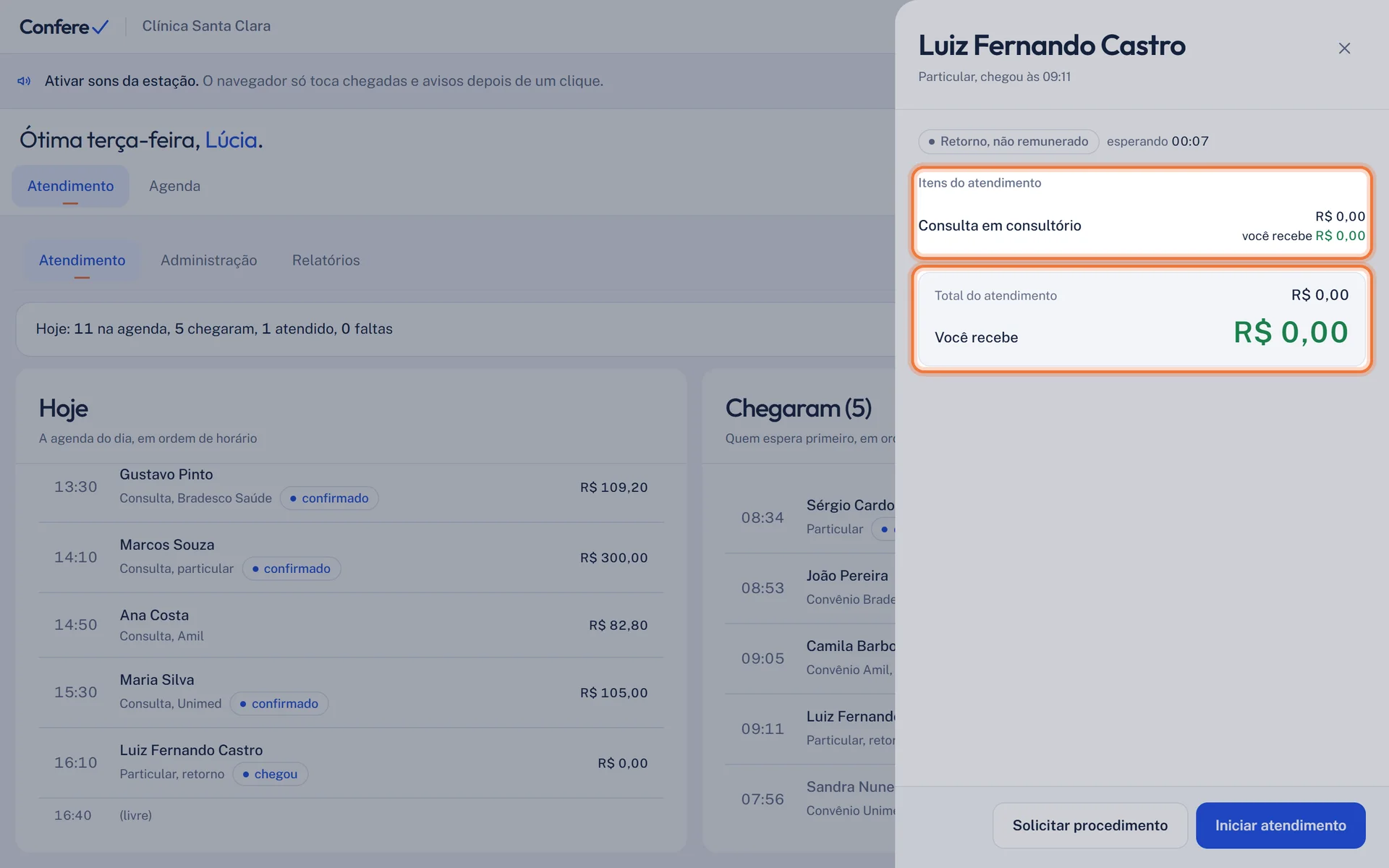Click chegou badge for Luiz Fernando Castro
1389x868 pixels.
[270, 774]
